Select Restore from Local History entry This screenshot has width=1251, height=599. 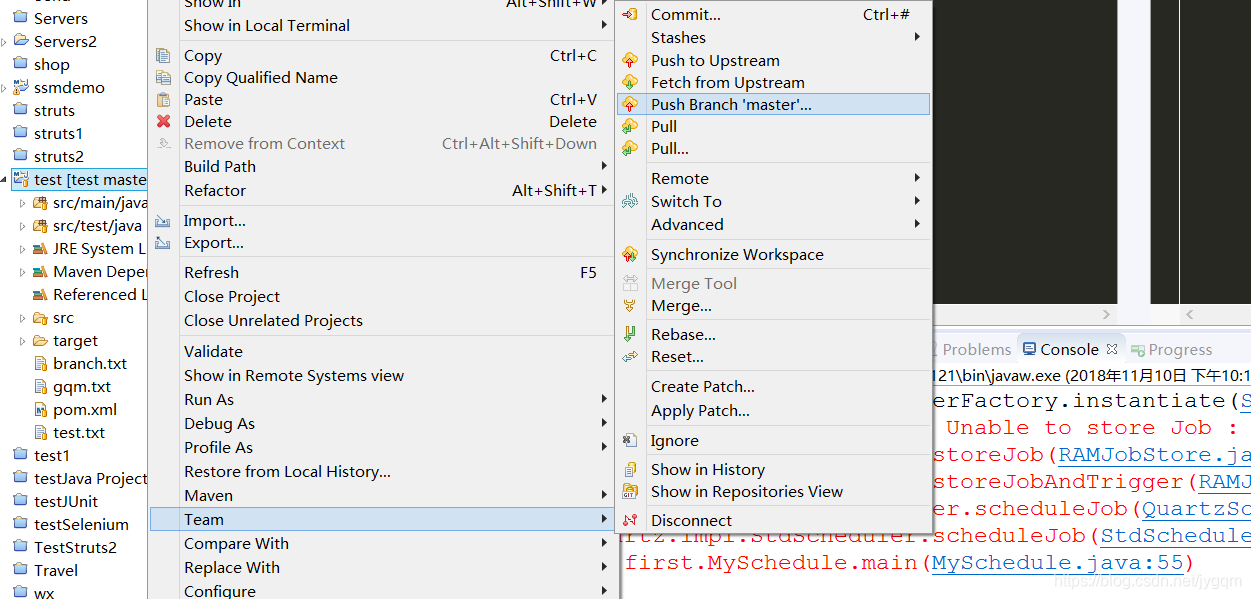click(381, 471)
